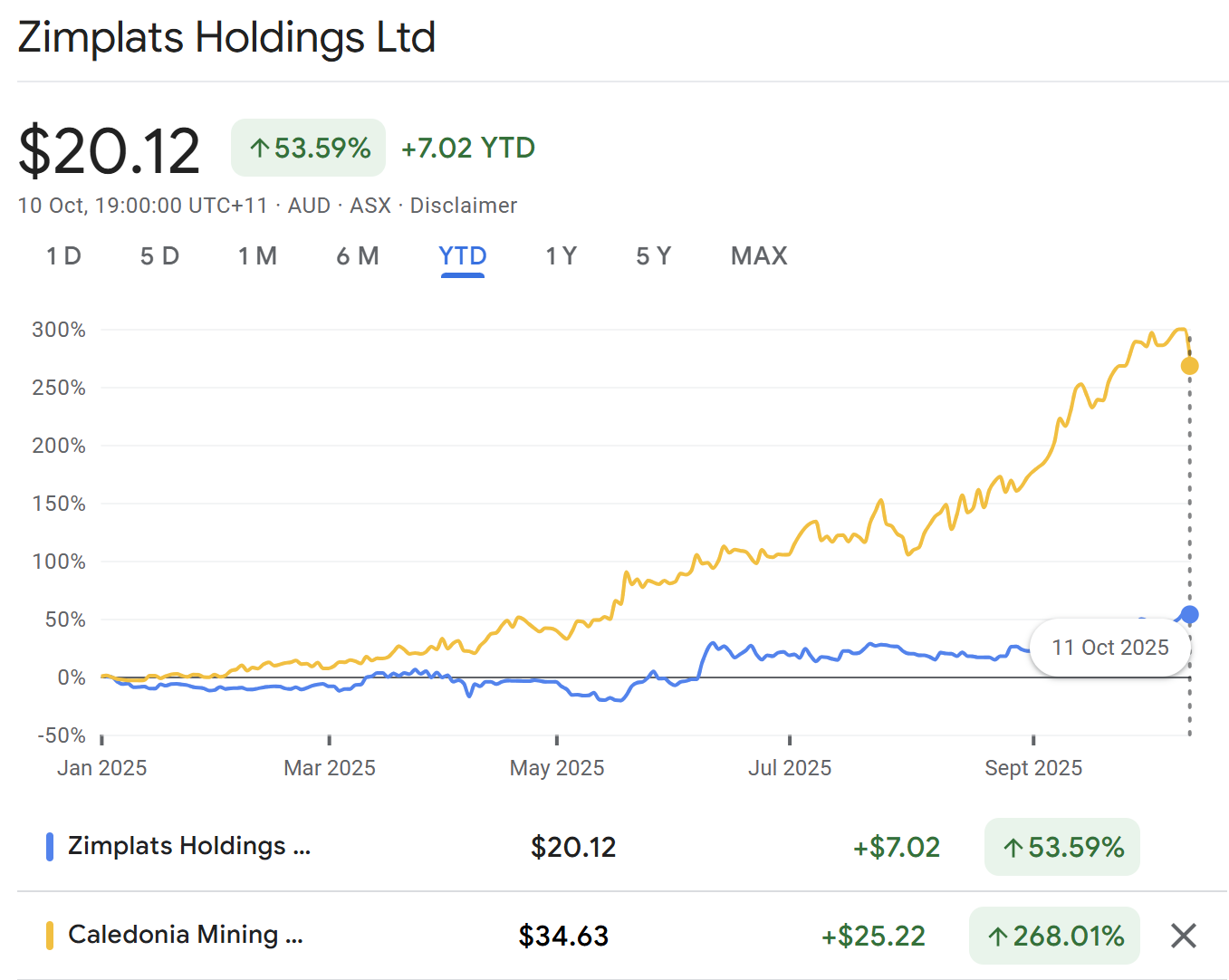Click the 268.01% Caledonia percentage badge

1054,936
